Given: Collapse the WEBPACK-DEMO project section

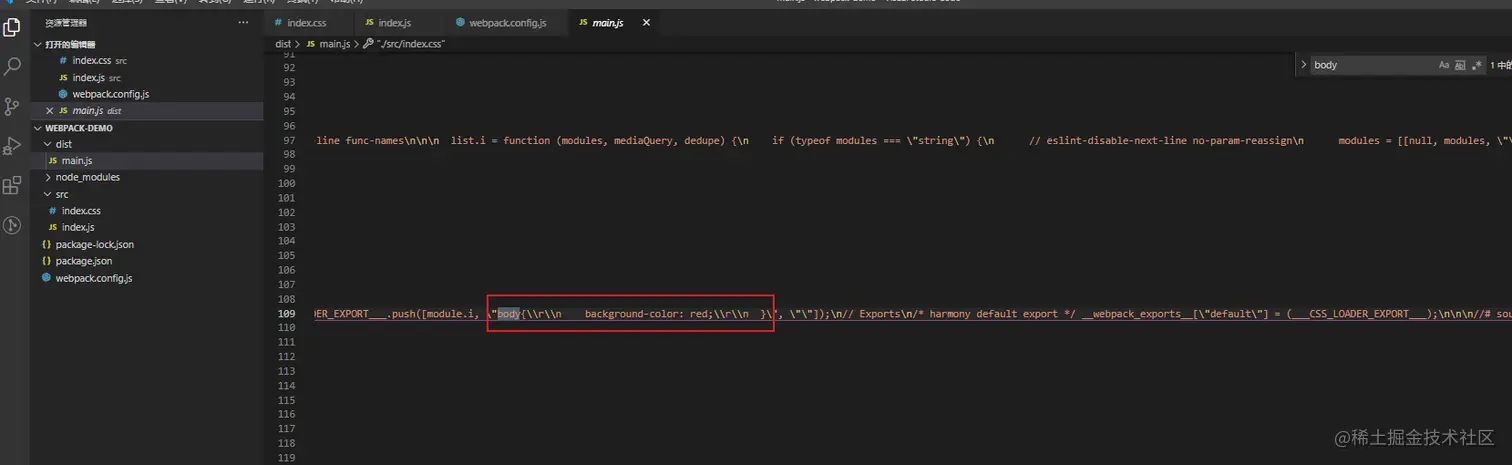Looking at the screenshot, I should point(39,128).
